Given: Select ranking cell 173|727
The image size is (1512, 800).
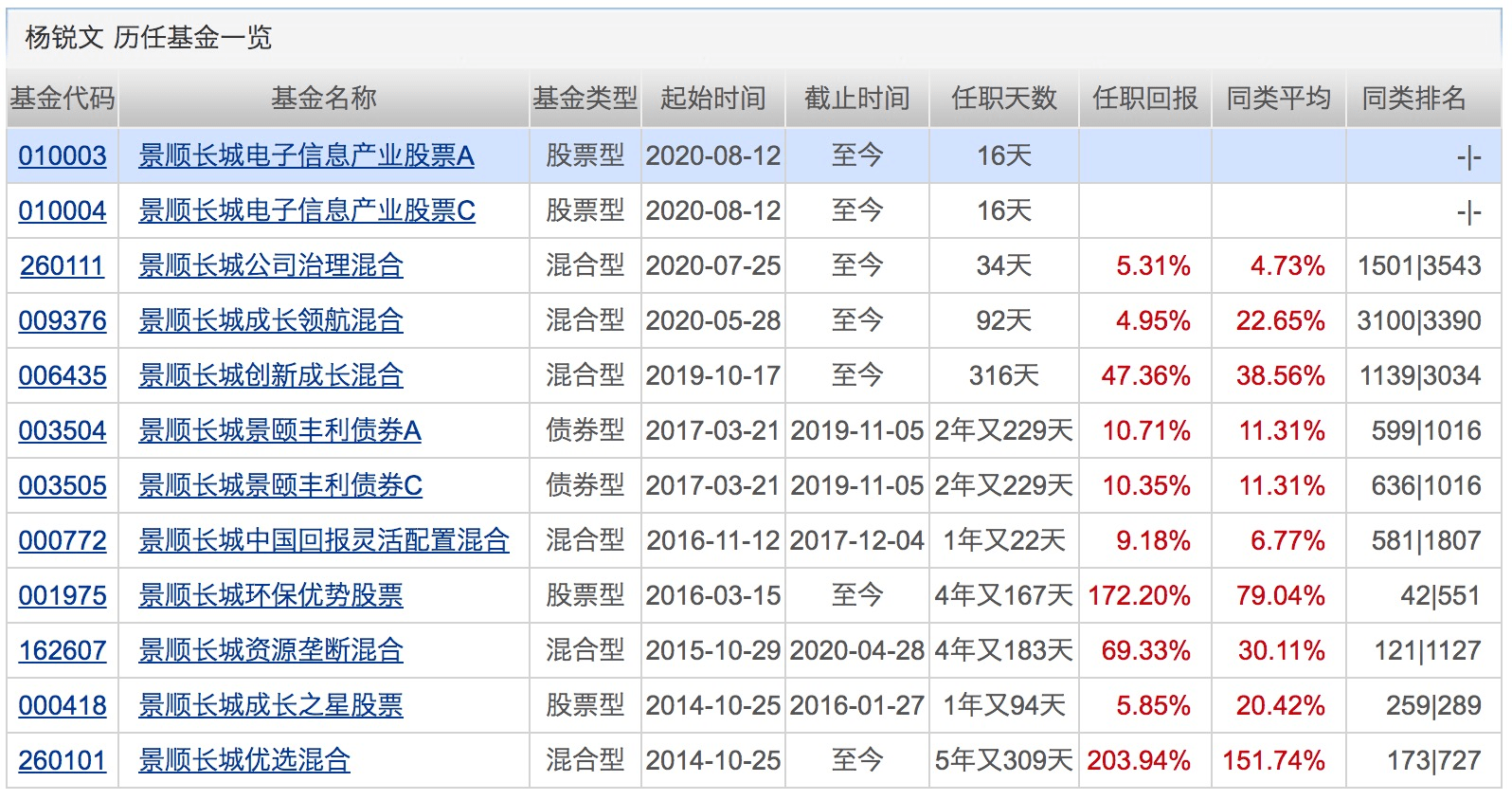Looking at the screenshot, I should [1433, 760].
